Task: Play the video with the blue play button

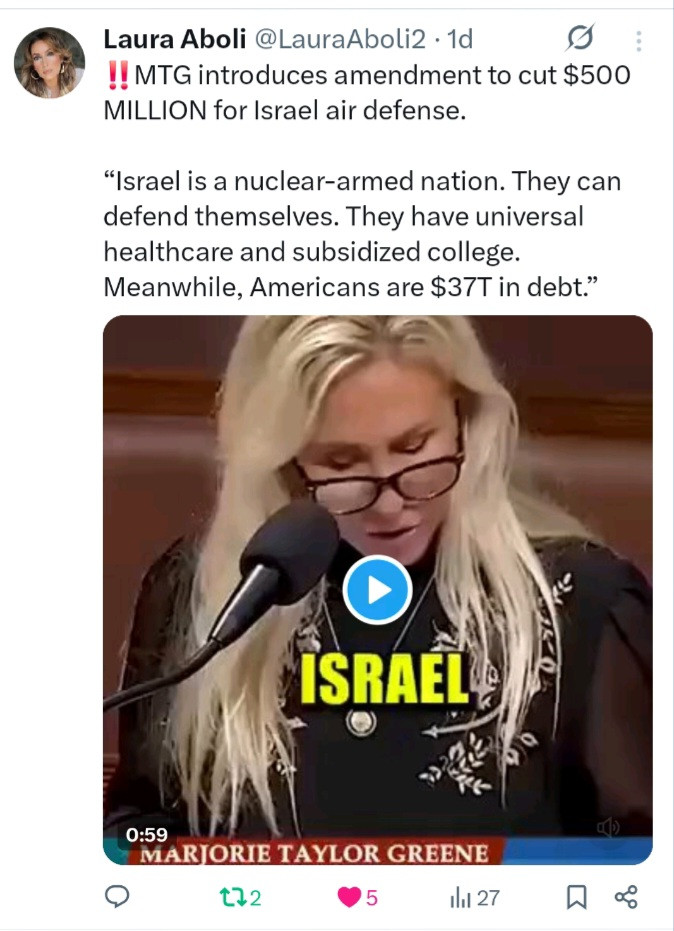Action: pos(378,590)
